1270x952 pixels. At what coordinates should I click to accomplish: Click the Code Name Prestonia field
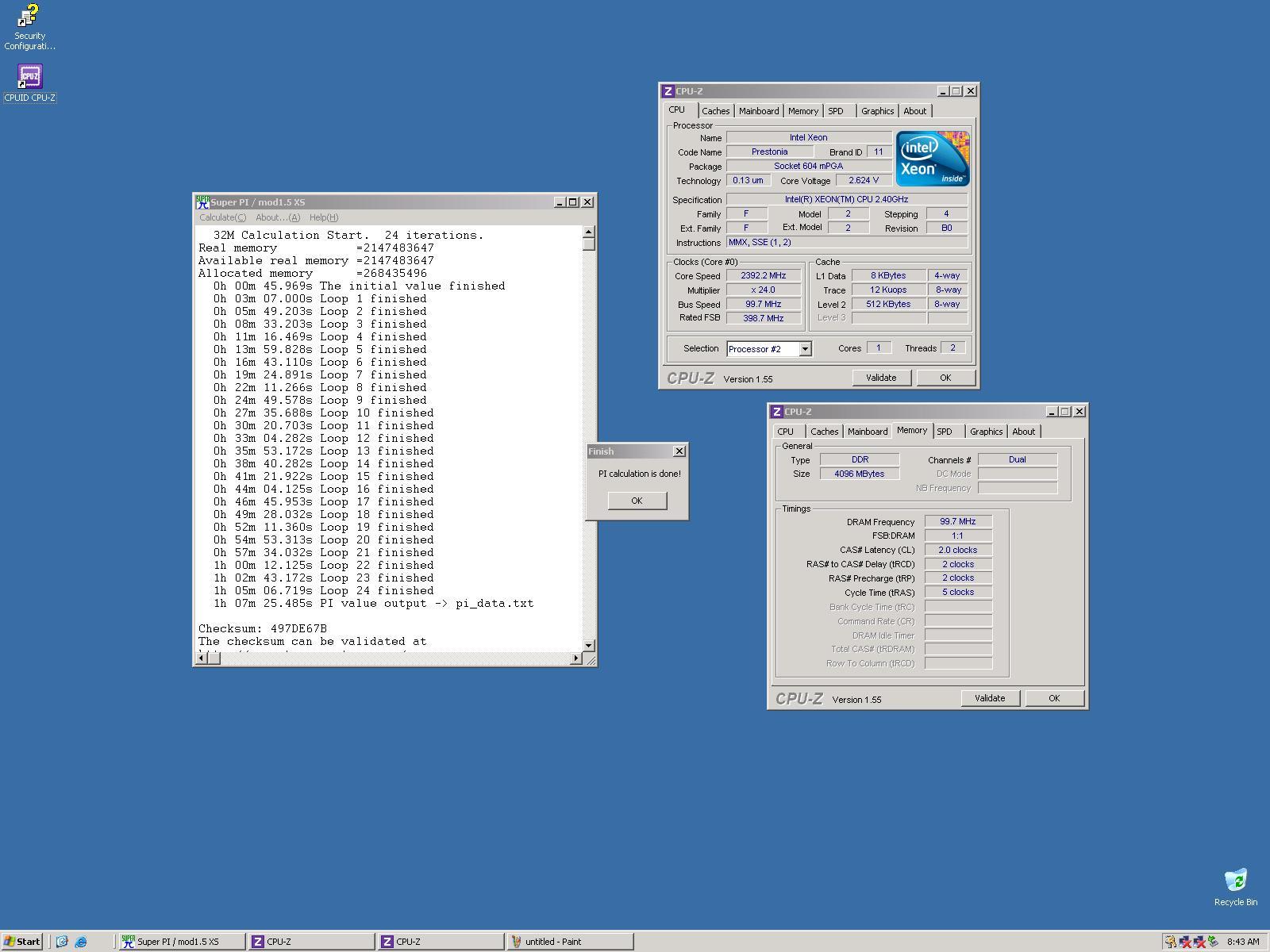(x=770, y=152)
